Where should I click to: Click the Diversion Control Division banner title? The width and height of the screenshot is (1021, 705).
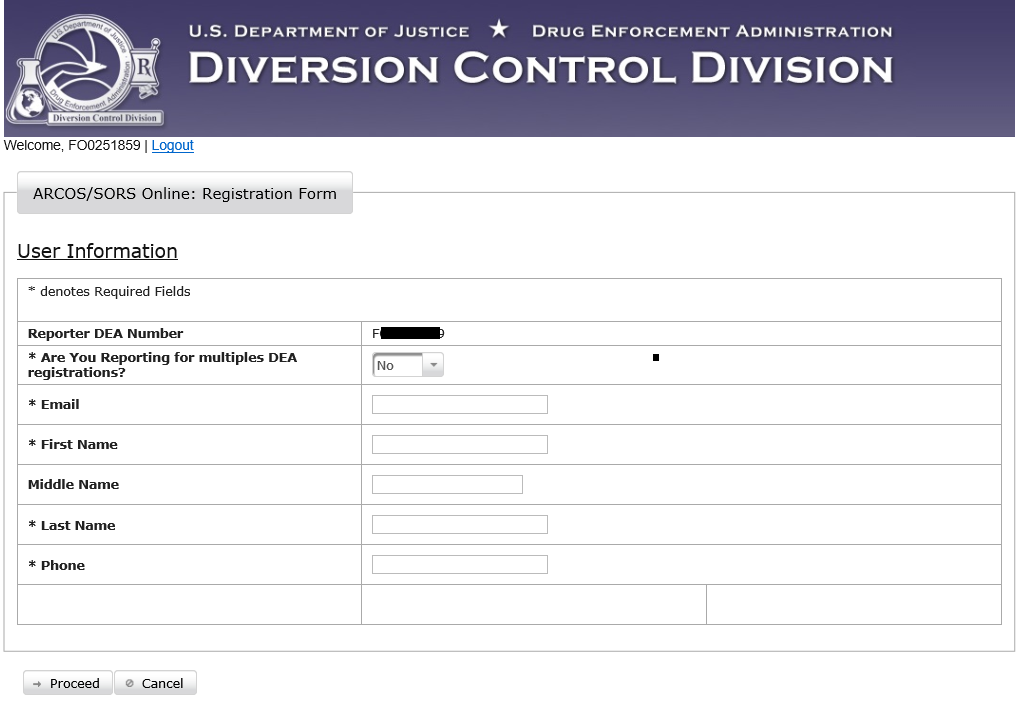click(540, 69)
